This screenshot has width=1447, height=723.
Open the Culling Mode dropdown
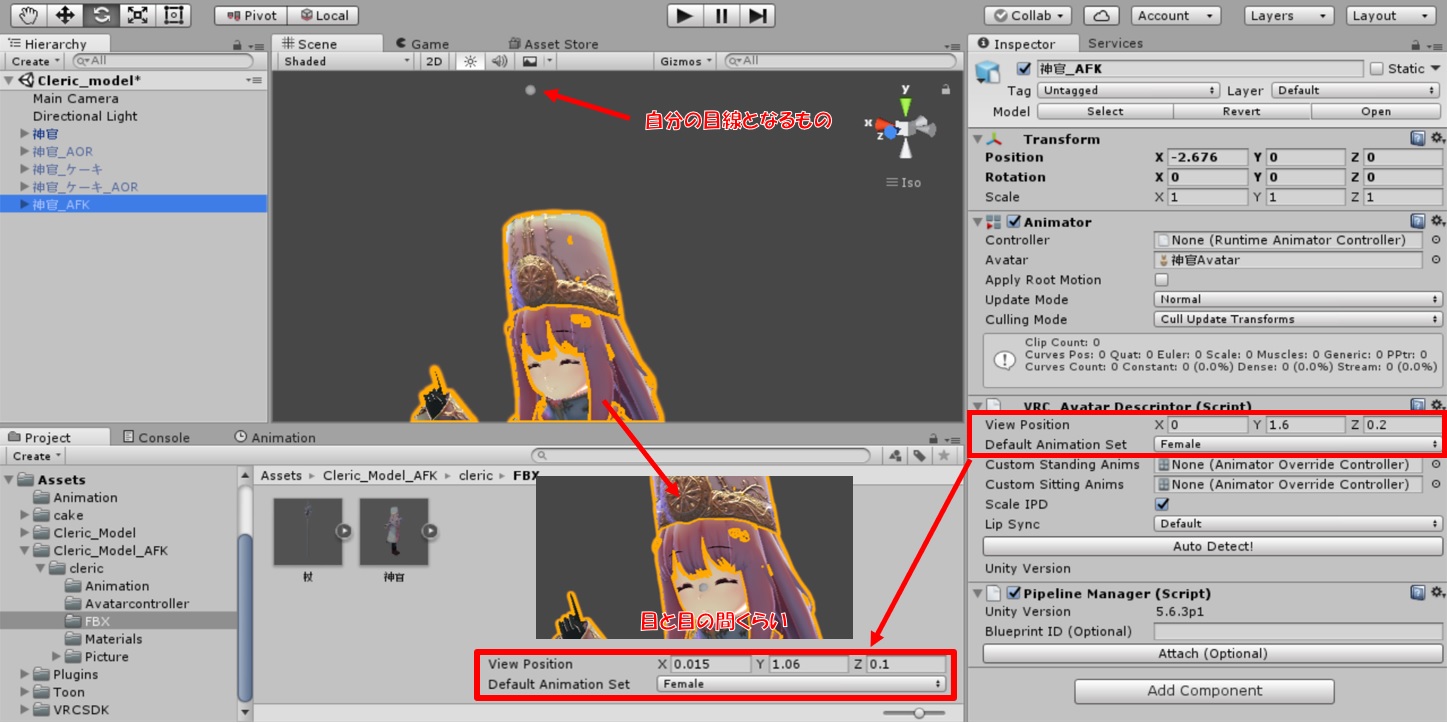1296,319
